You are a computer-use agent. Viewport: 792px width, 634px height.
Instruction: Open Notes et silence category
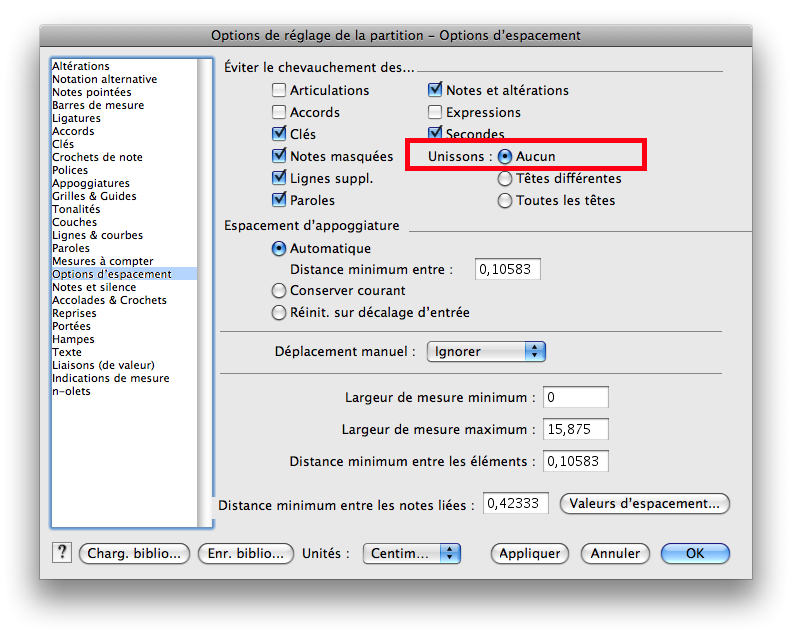tap(95, 287)
